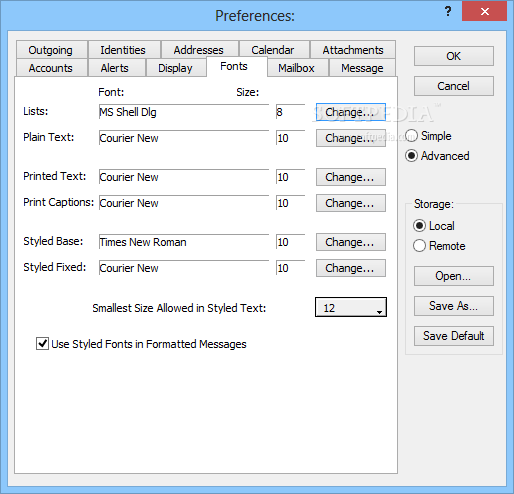The height and width of the screenshot is (494, 514).
Task: Click the Styled Base Times New Roman field
Action: click(x=184, y=242)
